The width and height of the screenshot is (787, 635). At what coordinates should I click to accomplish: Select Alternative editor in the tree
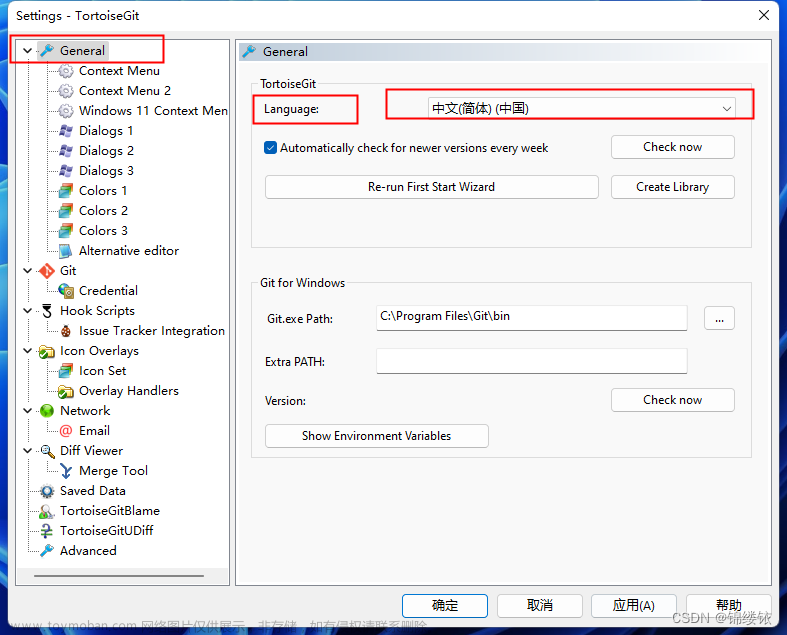[x=129, y=251]
